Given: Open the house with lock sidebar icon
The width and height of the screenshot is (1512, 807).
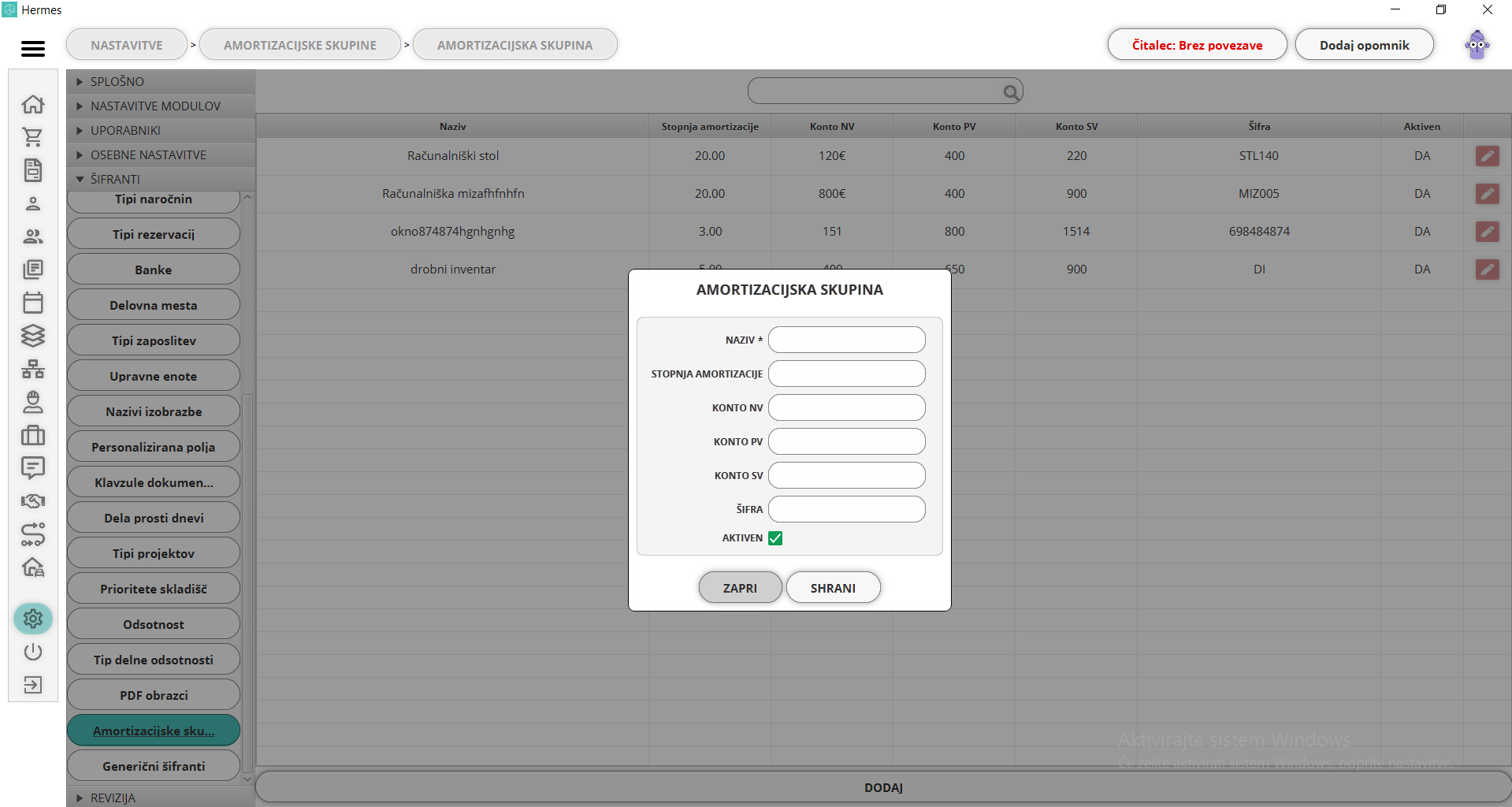Looking at the screenshot, I should (x=33, y=567).
